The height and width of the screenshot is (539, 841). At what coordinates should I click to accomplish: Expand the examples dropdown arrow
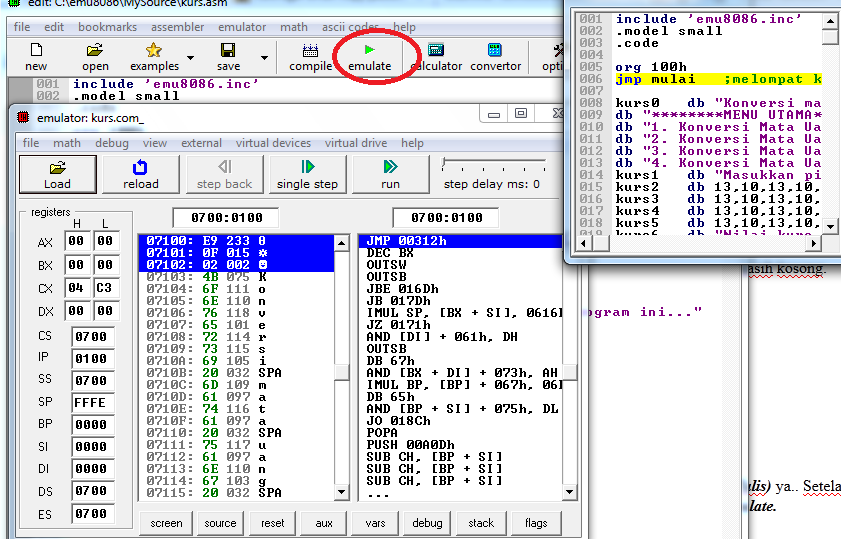tap(190, 57)
